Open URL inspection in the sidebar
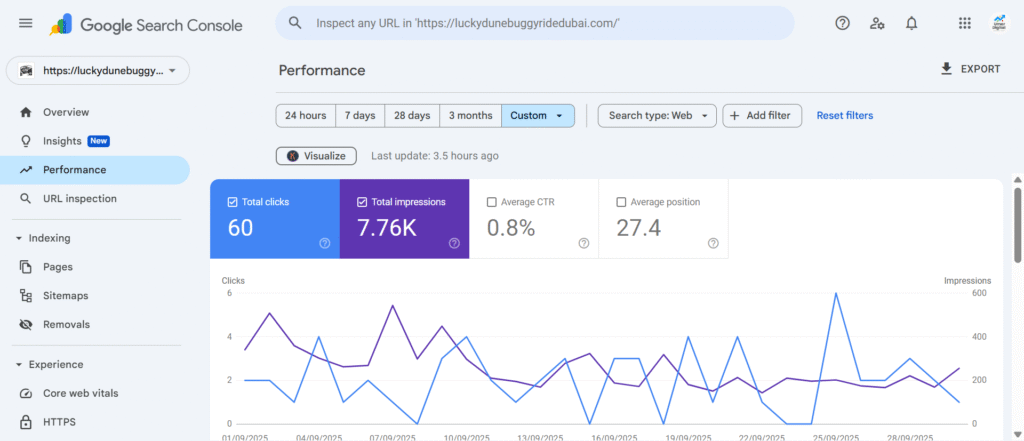 pos(79,199)
